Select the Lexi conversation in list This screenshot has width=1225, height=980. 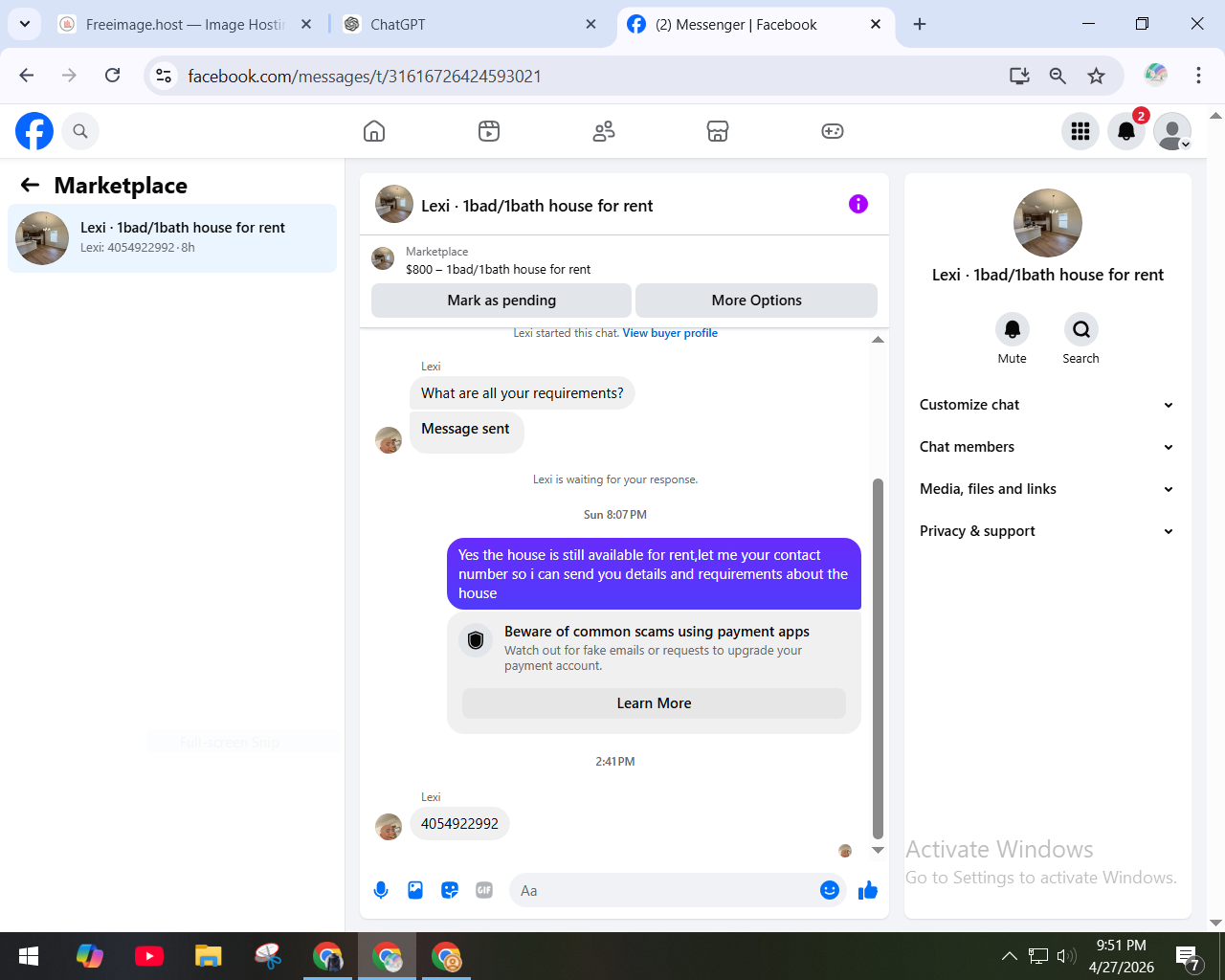point(172,238)
